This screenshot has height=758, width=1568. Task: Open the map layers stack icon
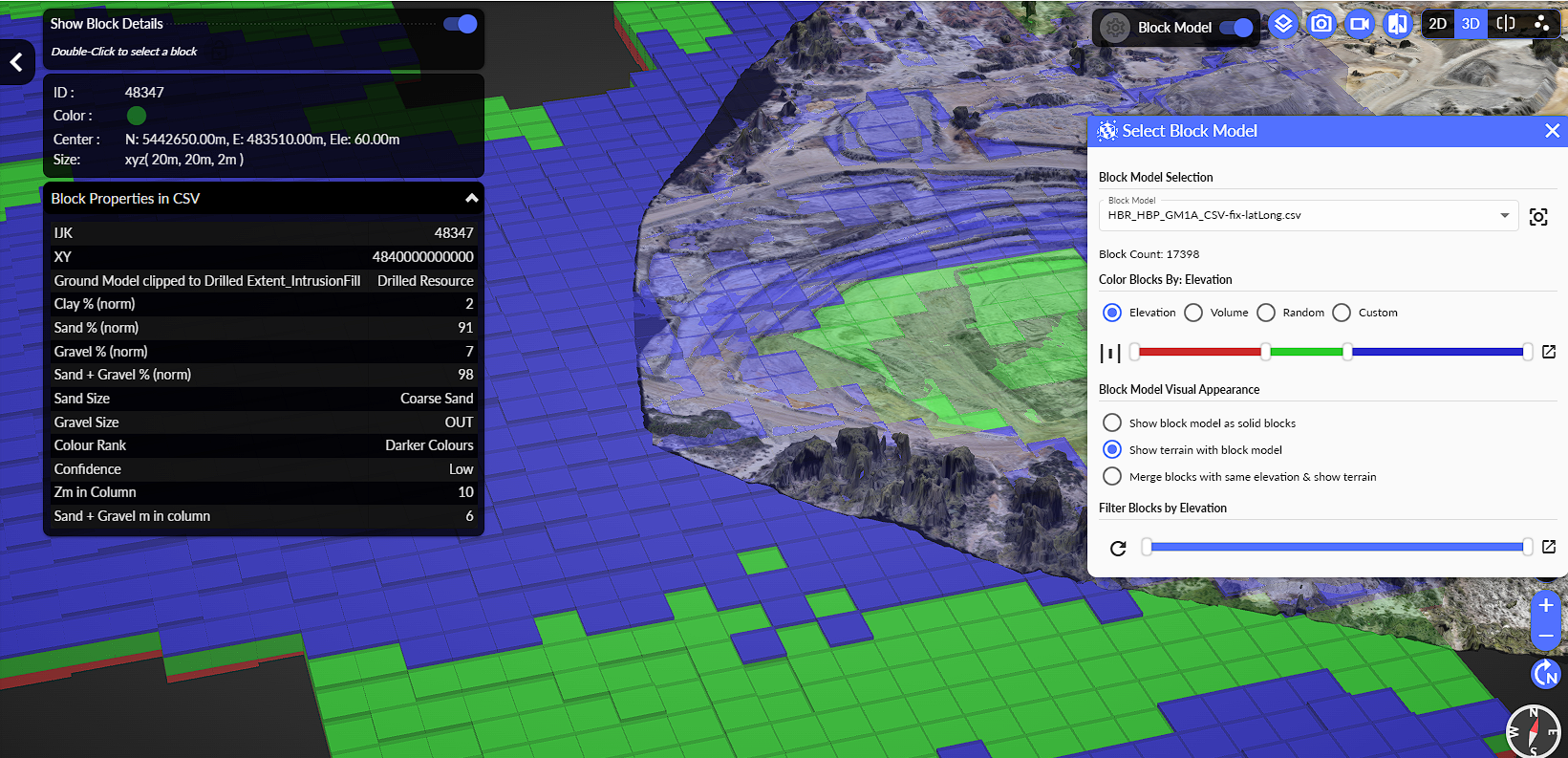tap(1283, 24)
